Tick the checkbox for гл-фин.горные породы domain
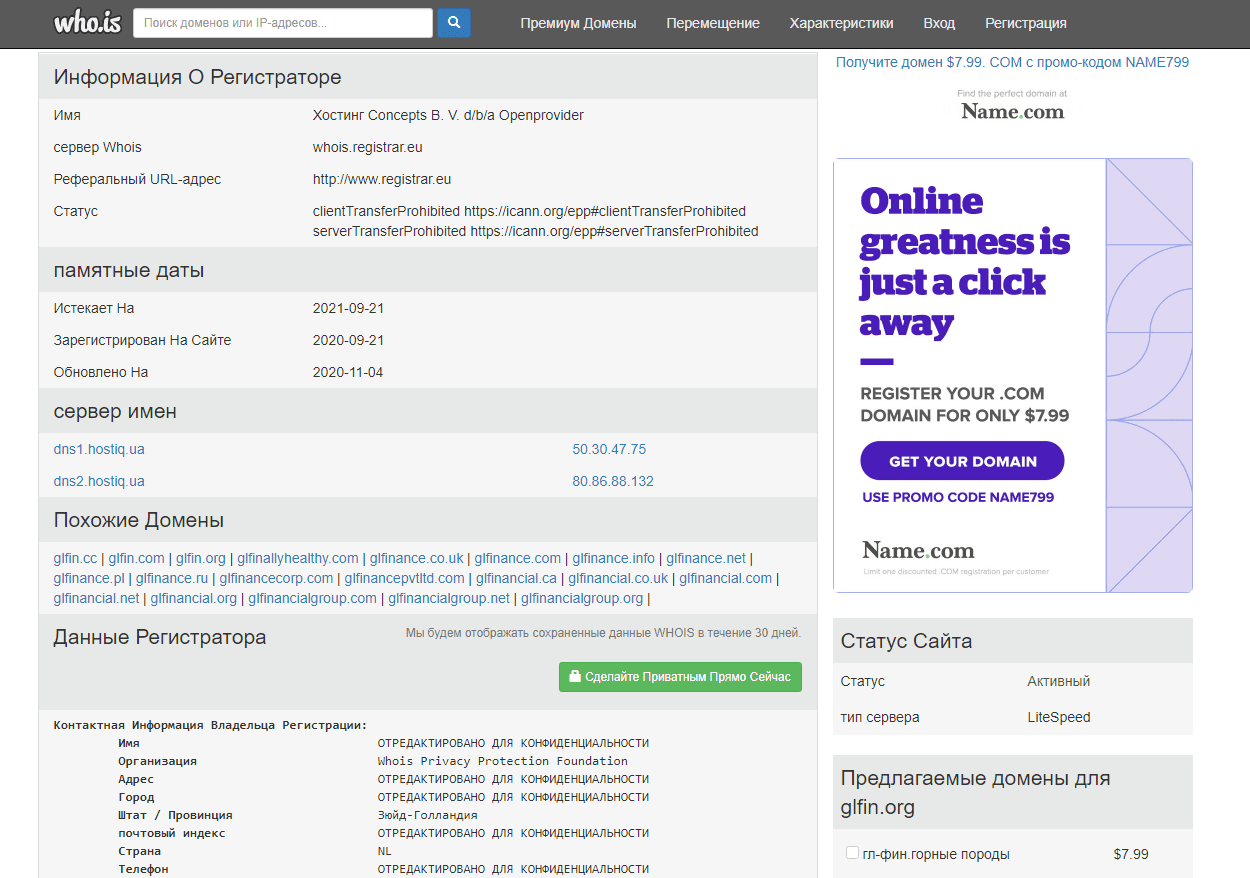Screen dimensions: 1250x878 [852, 853]
